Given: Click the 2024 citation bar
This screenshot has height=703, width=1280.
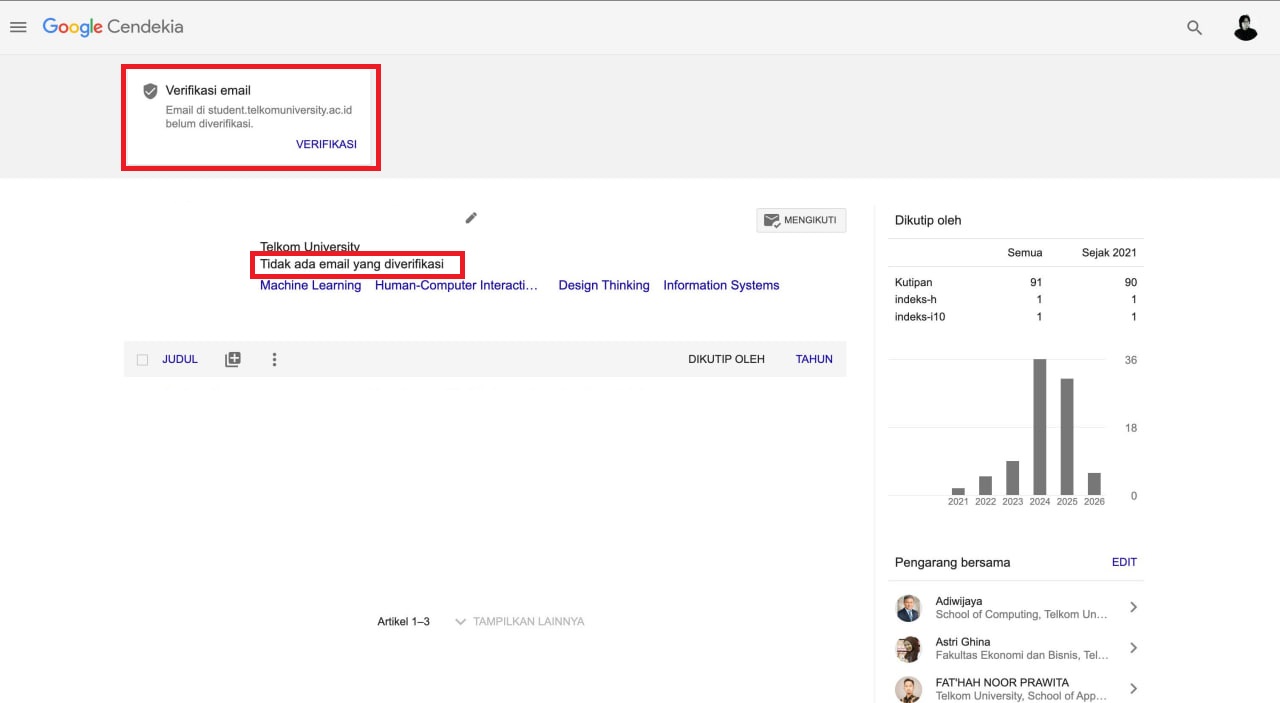Looking at the screenshot, I should 1040,427.
